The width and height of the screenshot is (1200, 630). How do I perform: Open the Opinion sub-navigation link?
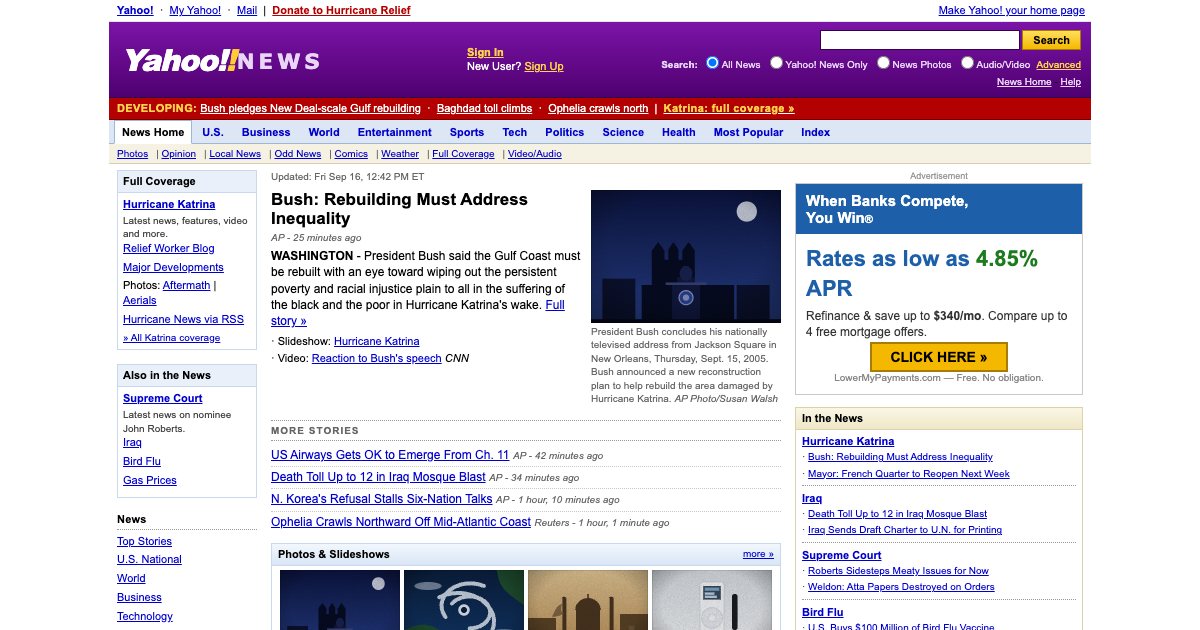[x=179, y=154]
